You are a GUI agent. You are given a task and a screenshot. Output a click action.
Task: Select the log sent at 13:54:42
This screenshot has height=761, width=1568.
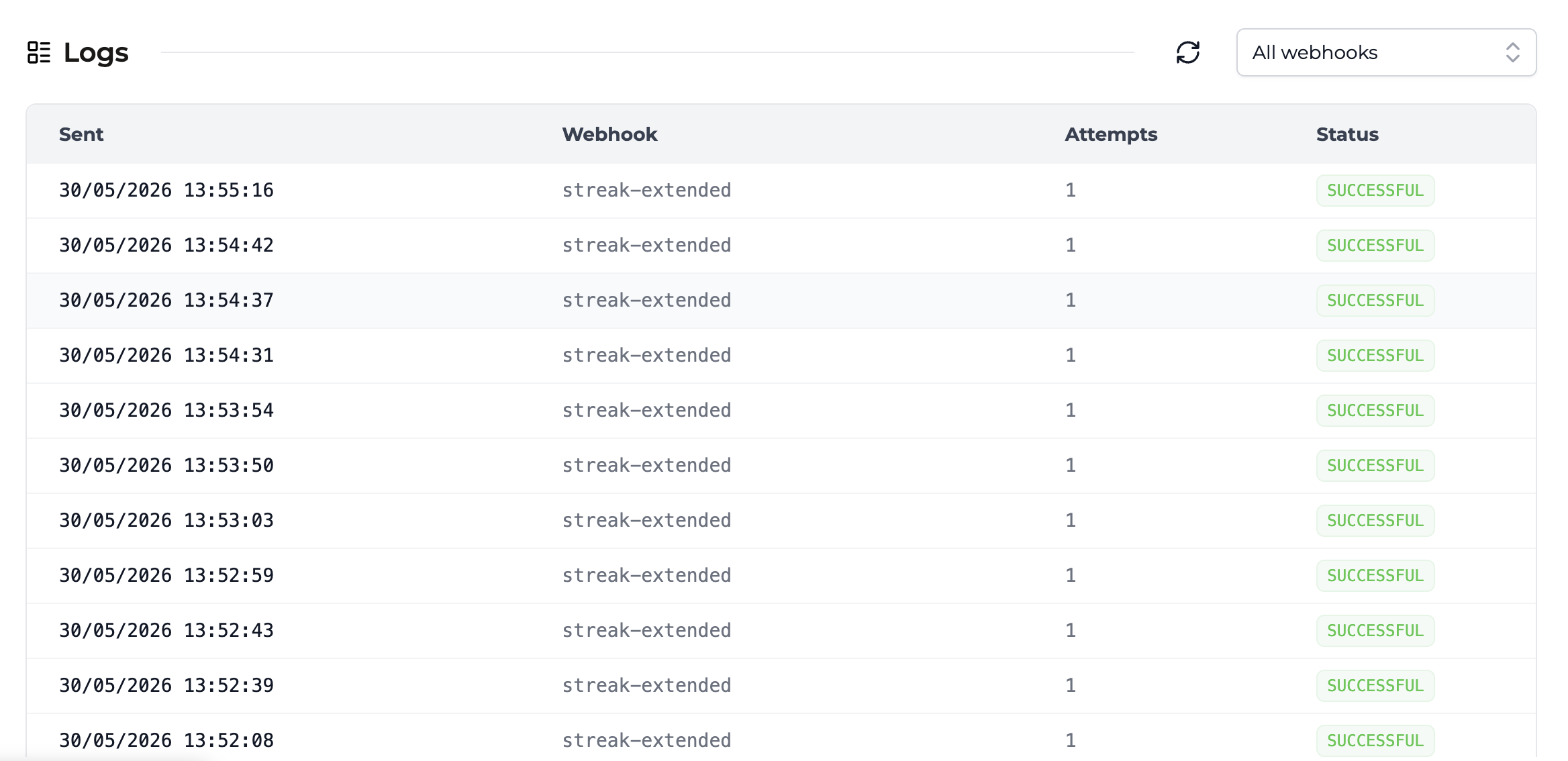781,246
